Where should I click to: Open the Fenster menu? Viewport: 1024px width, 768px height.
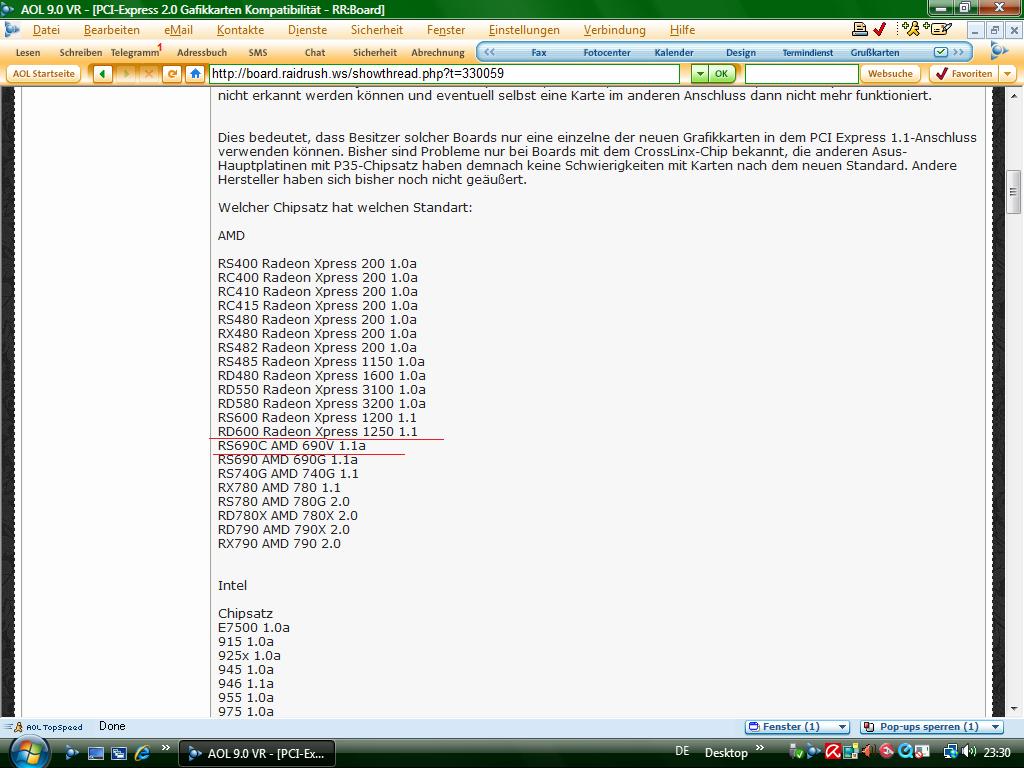pyautogui.click(x=446, y=30)
